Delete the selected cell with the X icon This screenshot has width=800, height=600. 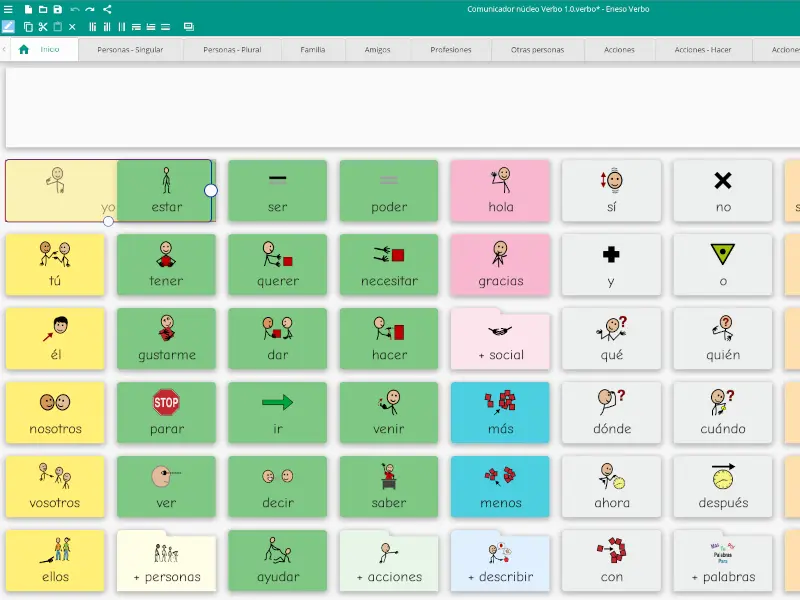click(72, 27)
